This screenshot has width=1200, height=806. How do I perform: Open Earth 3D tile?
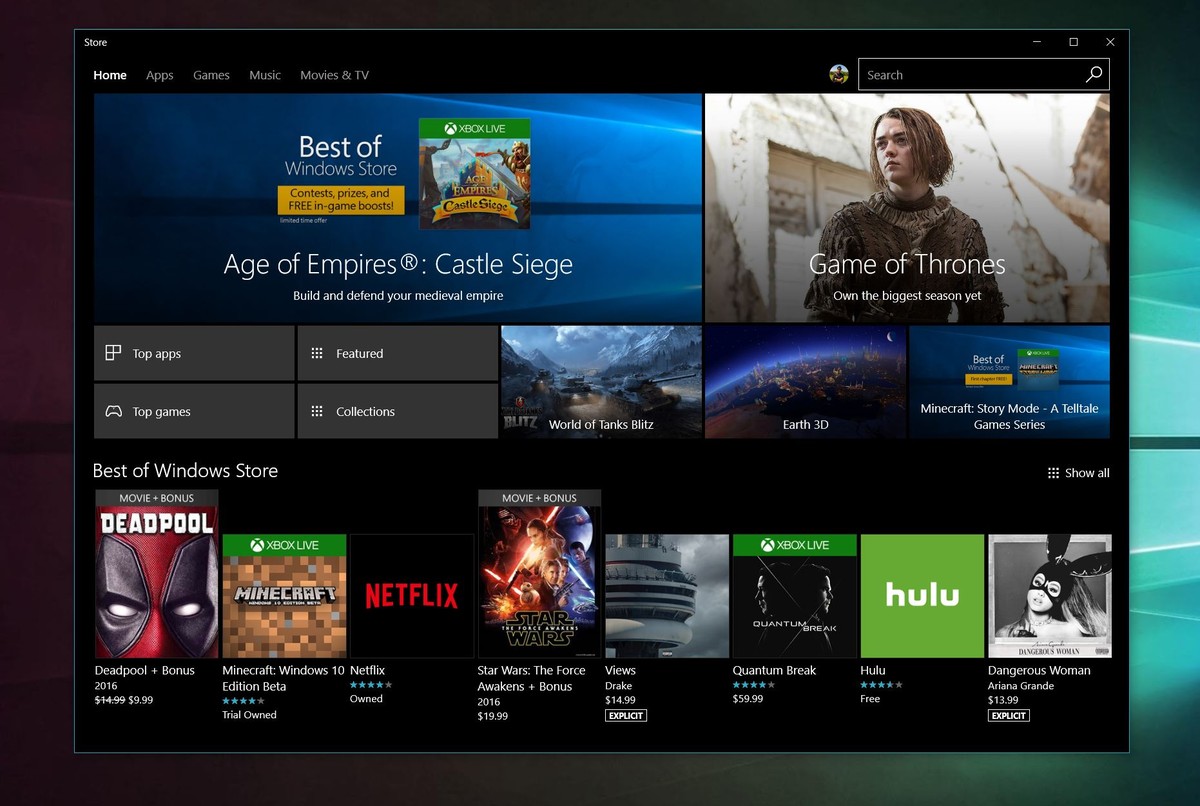coord(805,382)
